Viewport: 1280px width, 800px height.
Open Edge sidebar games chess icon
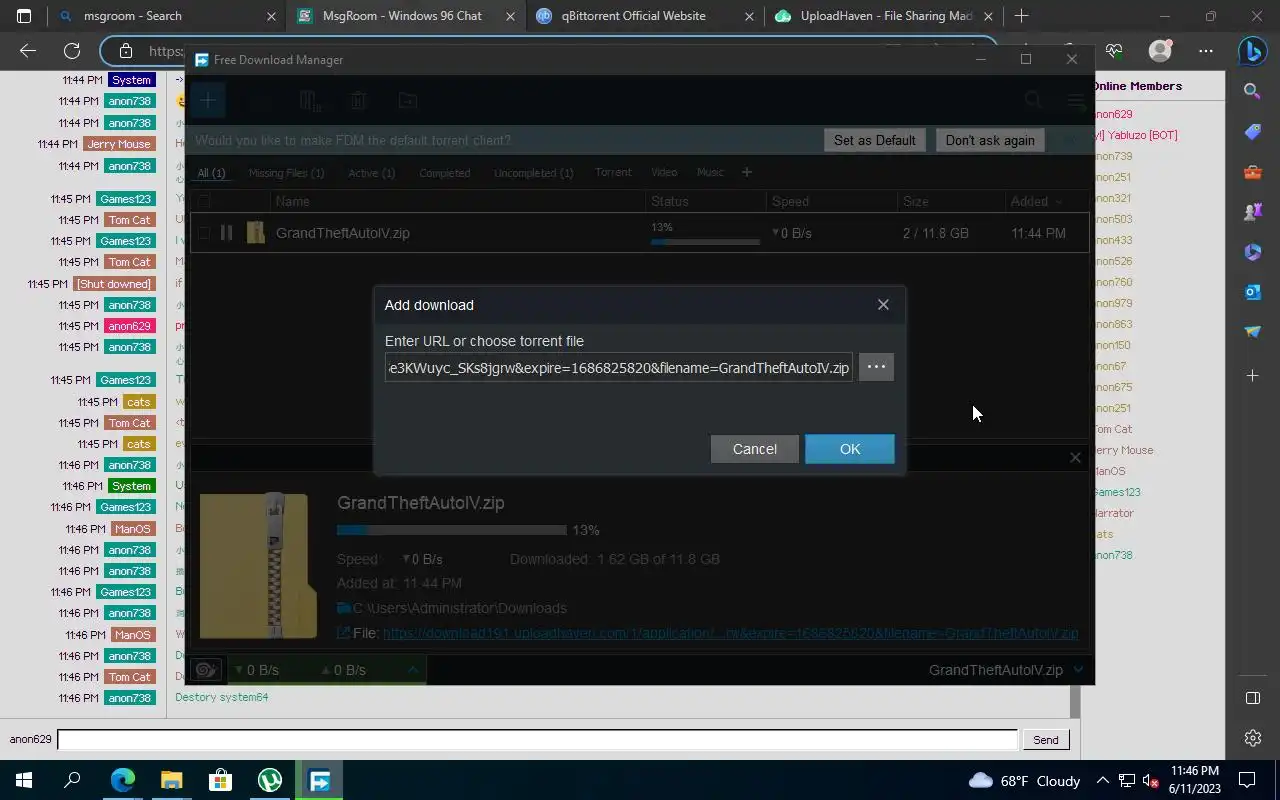coord(1252,212)
